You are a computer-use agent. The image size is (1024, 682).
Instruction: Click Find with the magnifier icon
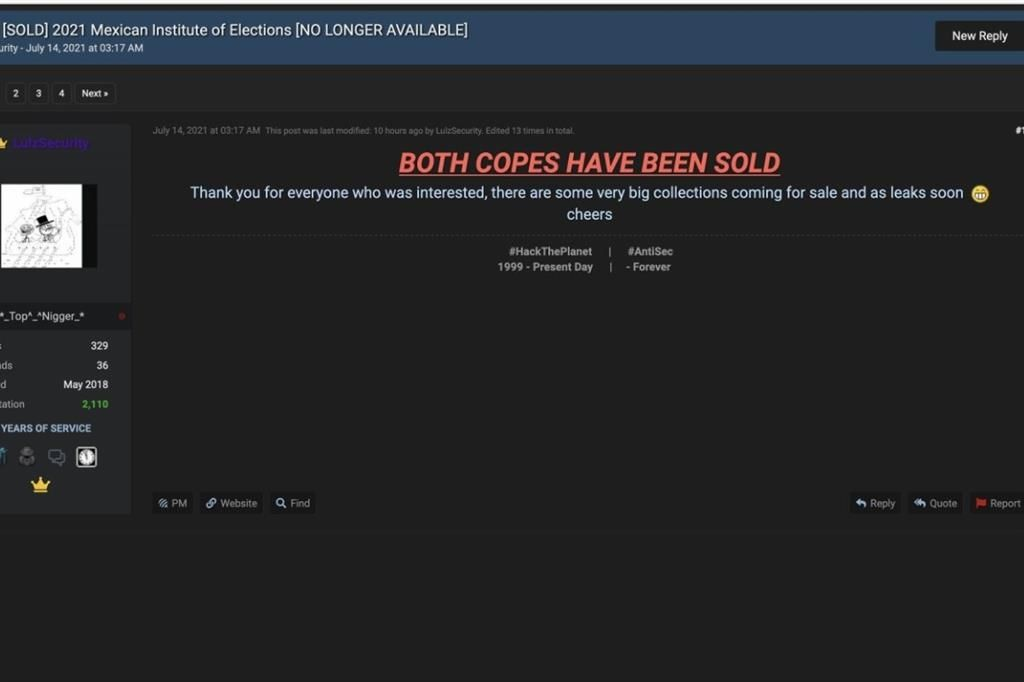tap(293, 503)
